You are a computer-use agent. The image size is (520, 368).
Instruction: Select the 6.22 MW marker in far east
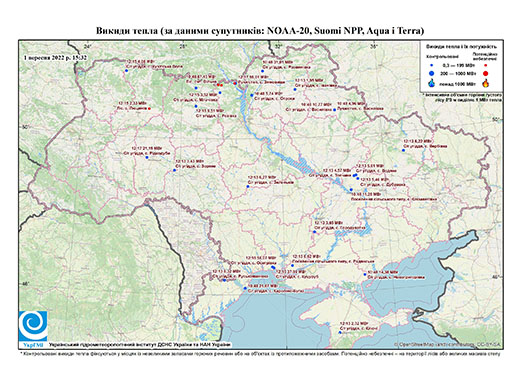tap(403, 150)
